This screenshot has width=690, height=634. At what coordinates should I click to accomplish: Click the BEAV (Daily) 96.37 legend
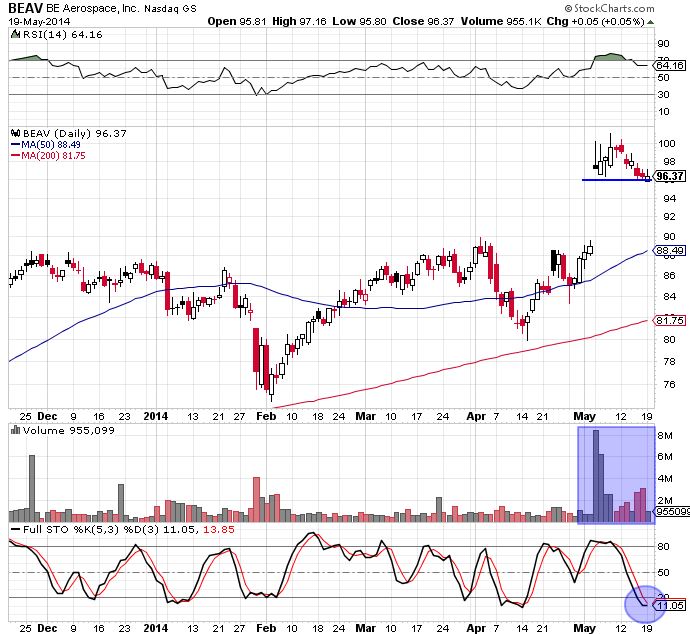point(74,133)
